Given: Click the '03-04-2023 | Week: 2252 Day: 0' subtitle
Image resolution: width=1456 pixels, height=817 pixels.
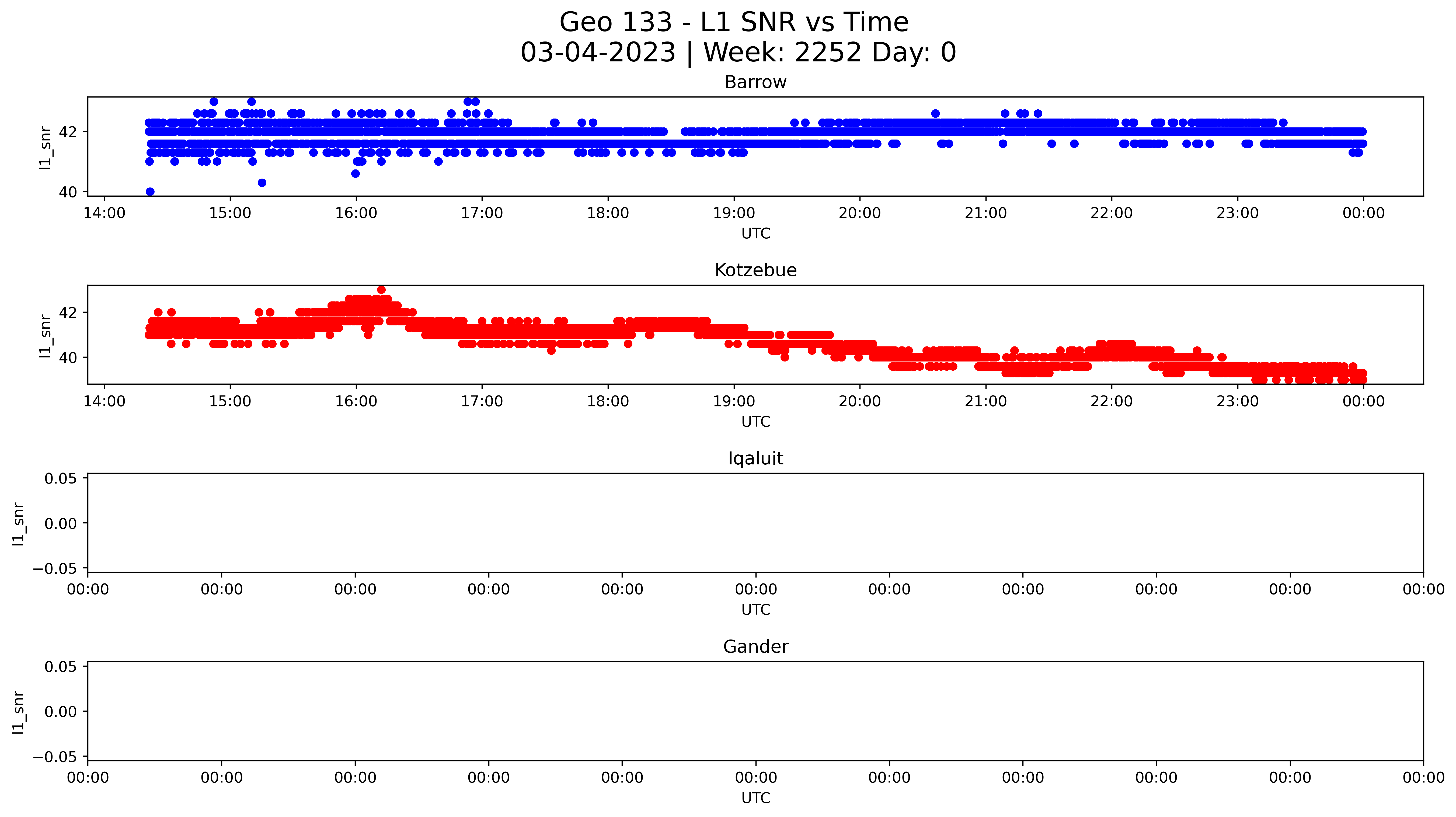Looking at the screenshot, I should tap(738, 53).
